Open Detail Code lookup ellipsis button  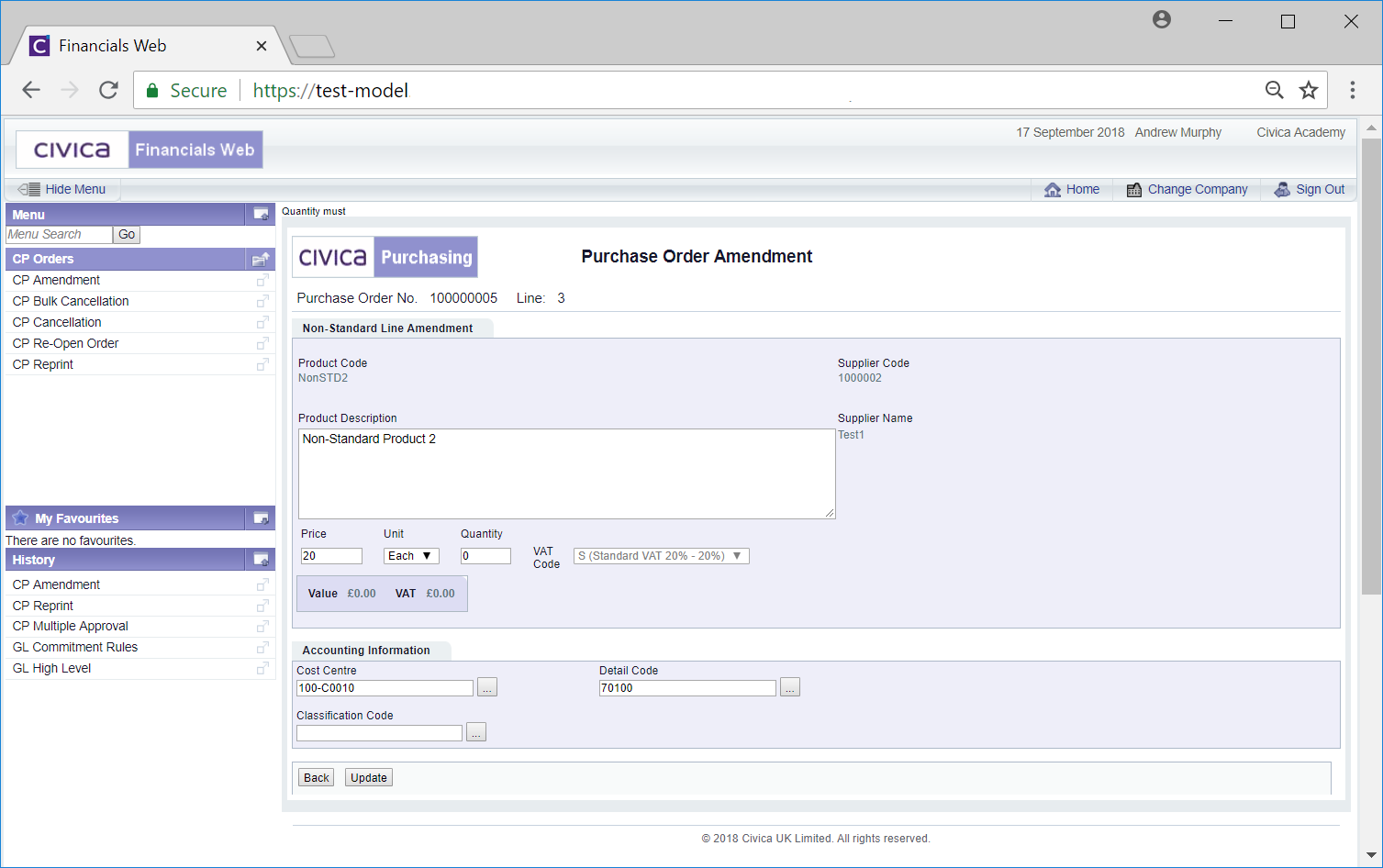click(790, 687)
